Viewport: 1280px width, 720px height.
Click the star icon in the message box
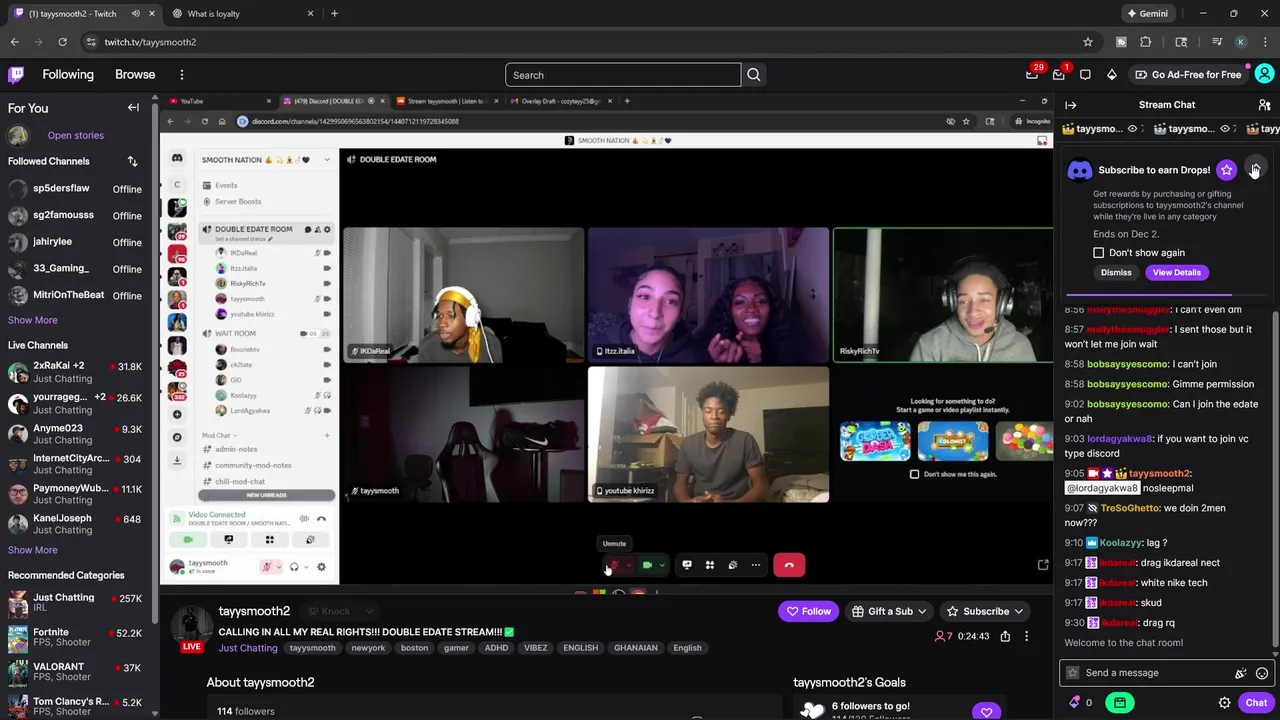(1073, 673)
